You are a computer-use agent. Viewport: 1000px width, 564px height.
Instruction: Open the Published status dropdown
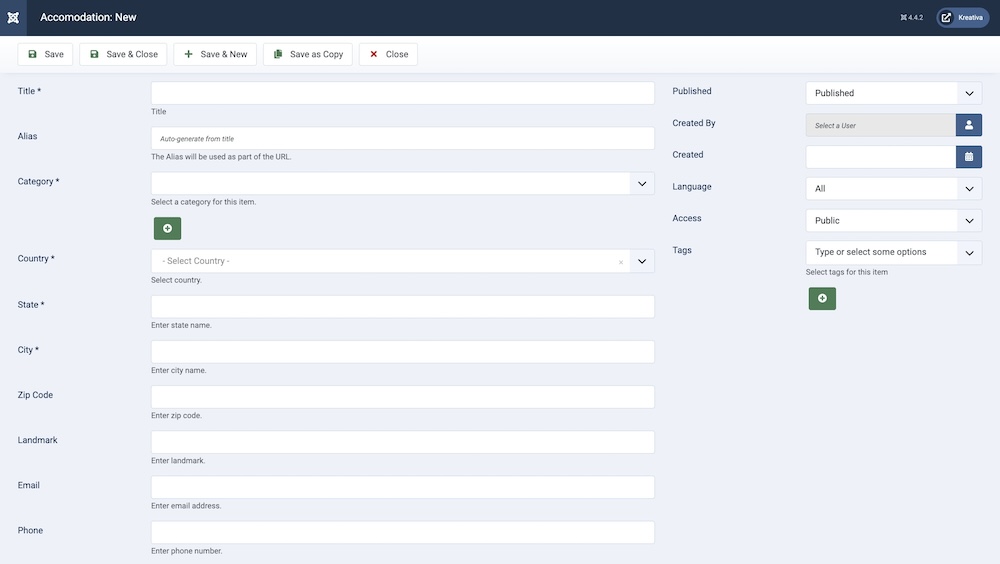(968, 93)
